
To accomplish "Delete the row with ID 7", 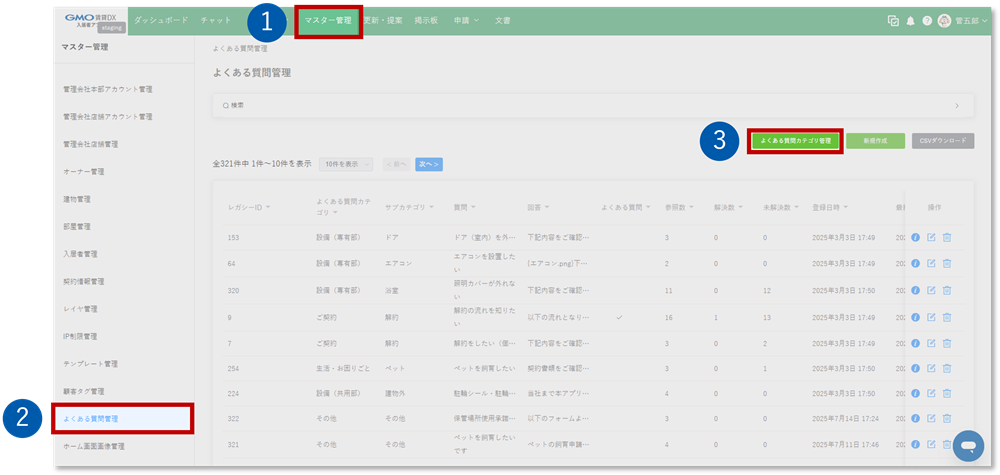I will [947, 343].
